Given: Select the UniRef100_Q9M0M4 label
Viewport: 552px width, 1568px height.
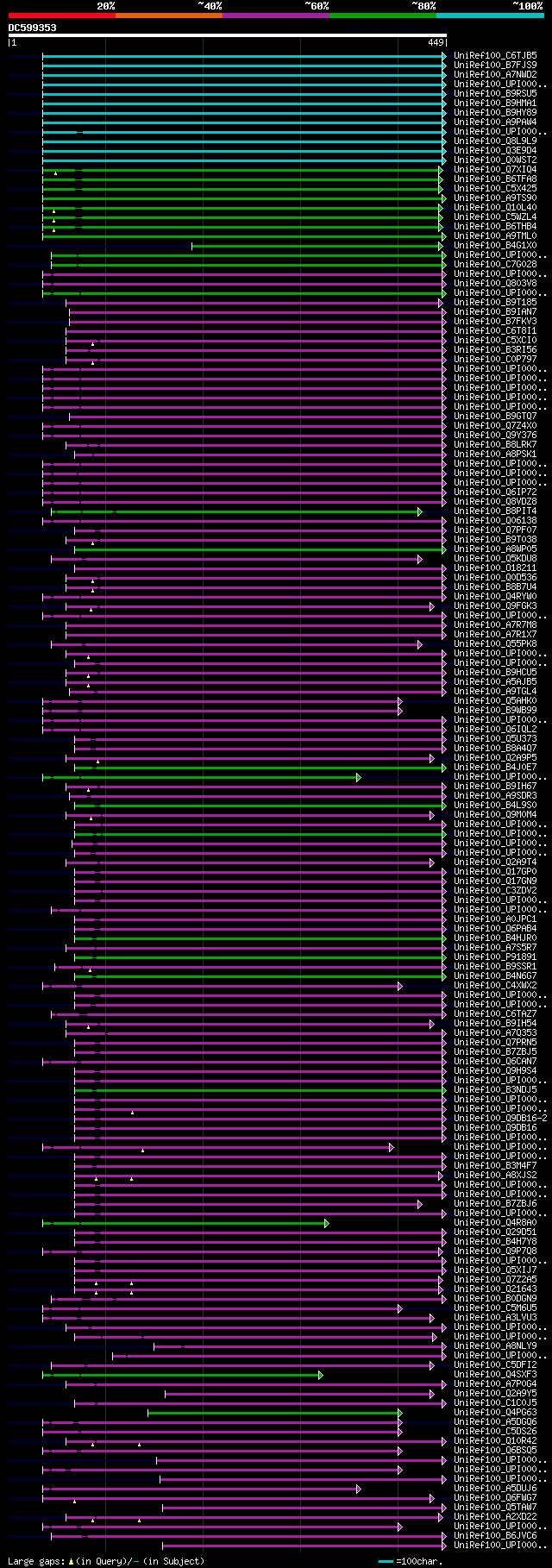Looking at the screenshot, I should coord(495,814).
